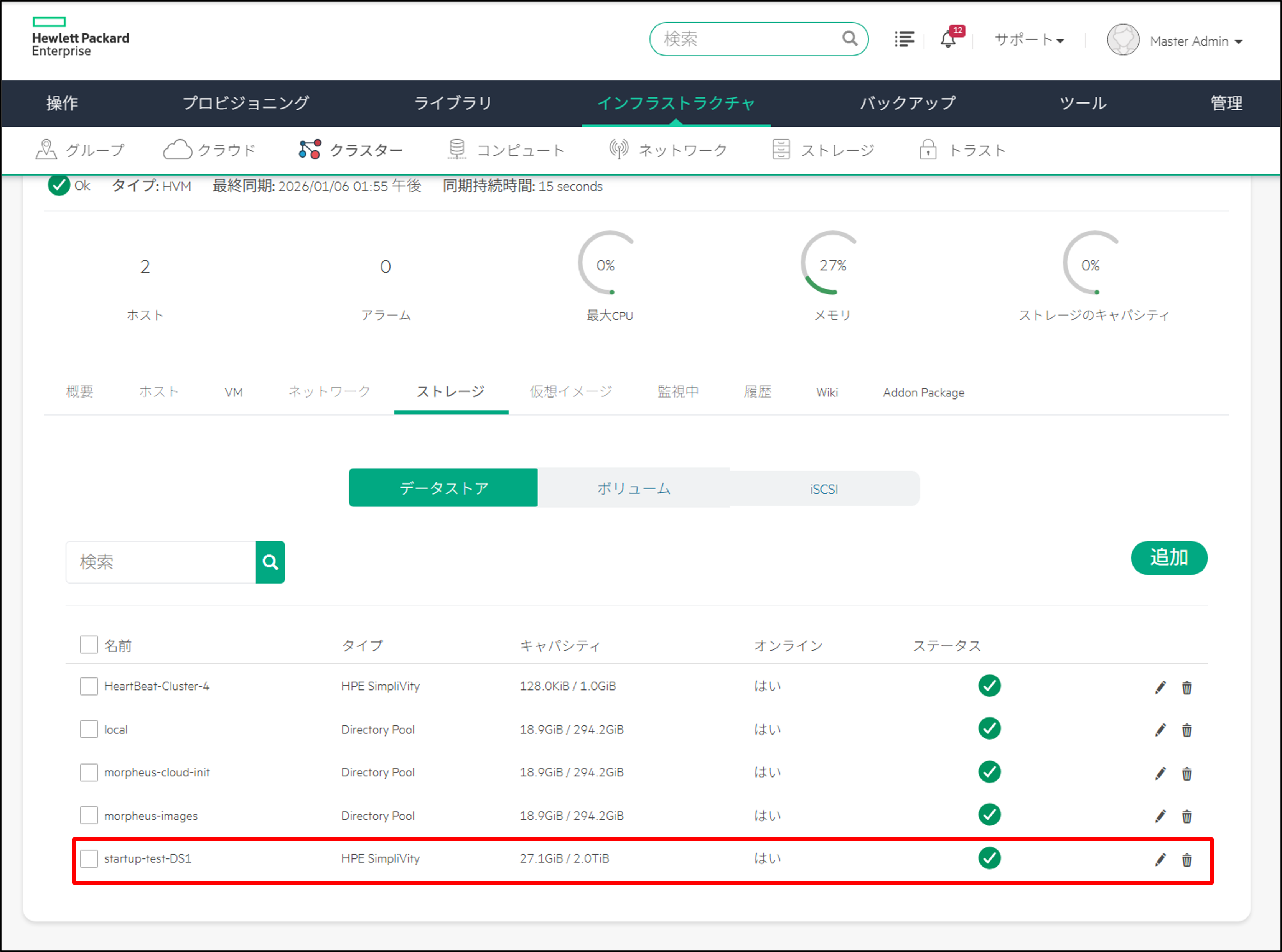
Task: Edit the startup-test-DS1 datastore with pencil icon
Action: coord(1160,859)
